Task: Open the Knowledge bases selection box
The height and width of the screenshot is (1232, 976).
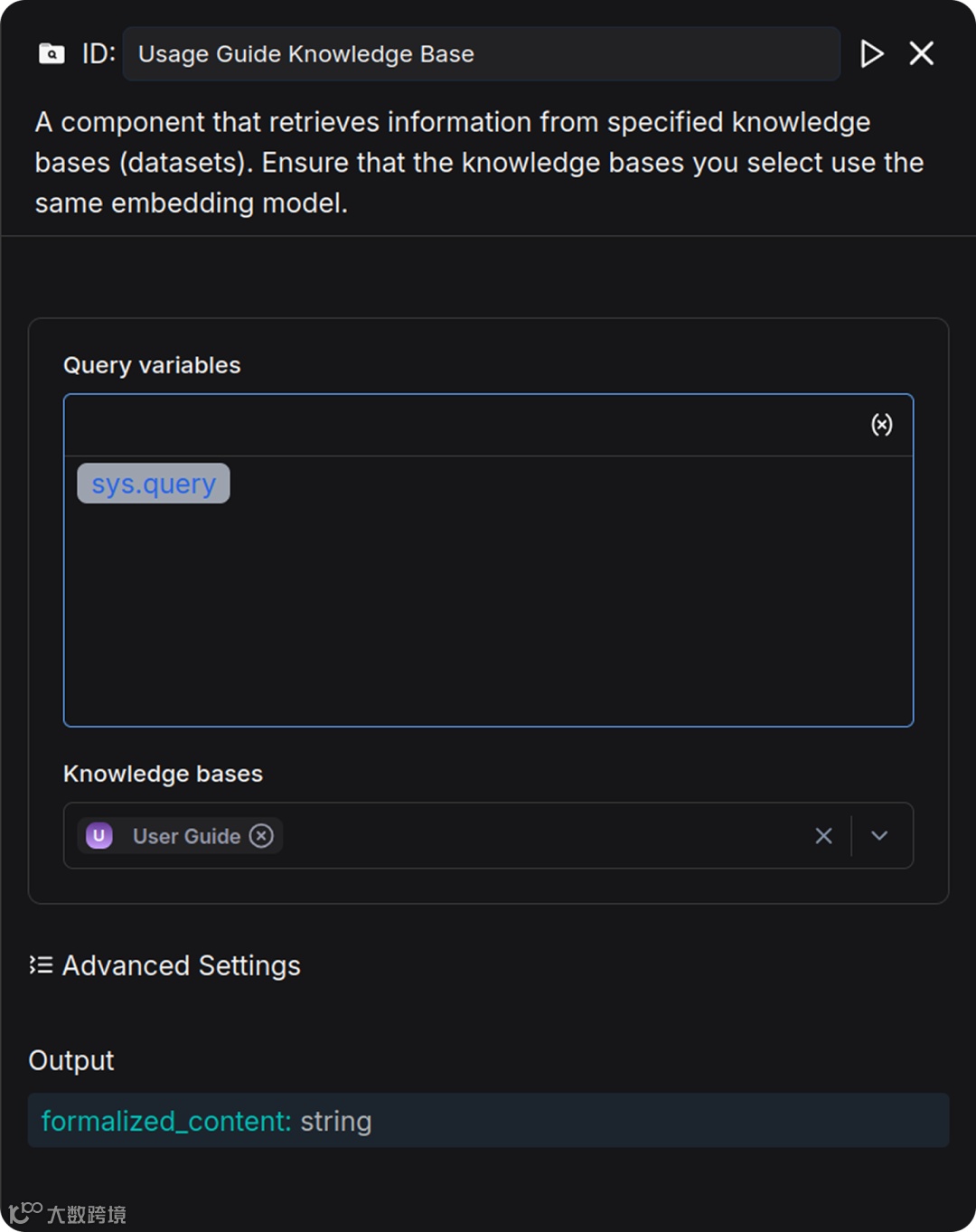Action: pyautogui.click(x=542, y=836)
